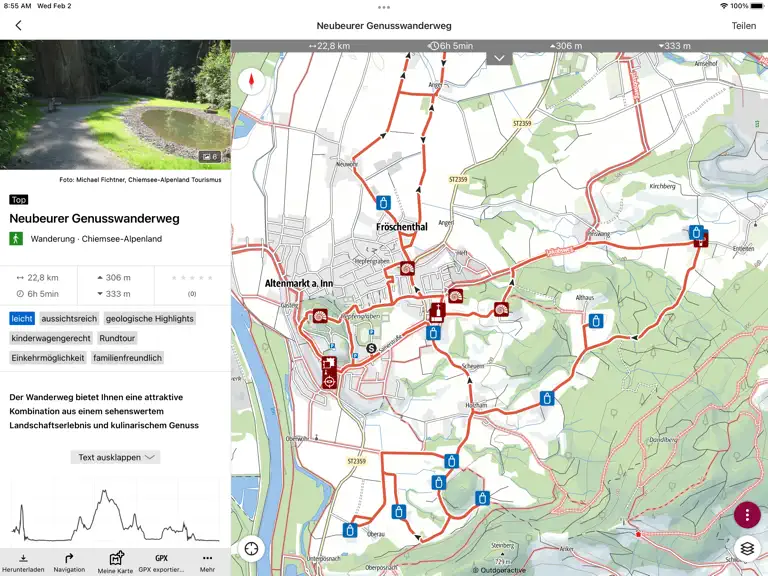Open the round three-dot map options button
This screenshot has height=576, width=768.
(746, 515)
